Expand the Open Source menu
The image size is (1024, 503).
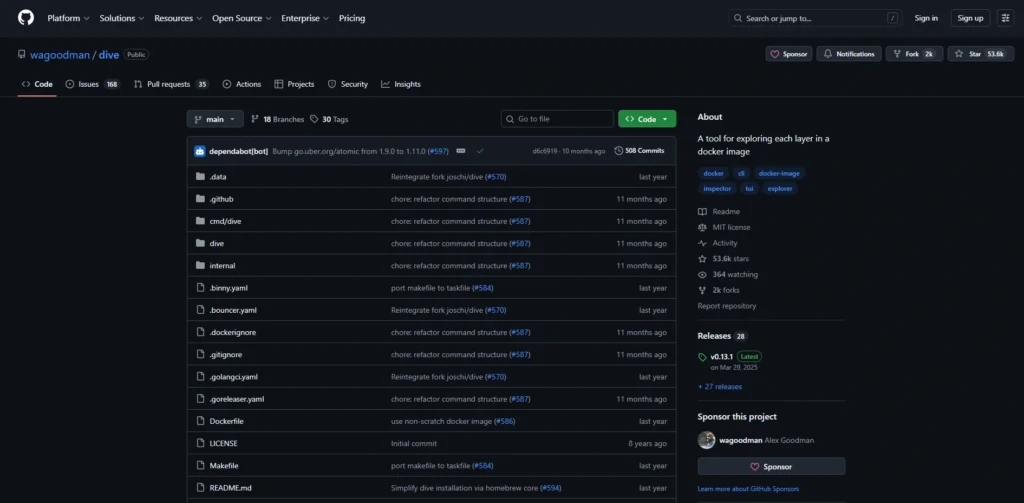[x=242, y=18]
